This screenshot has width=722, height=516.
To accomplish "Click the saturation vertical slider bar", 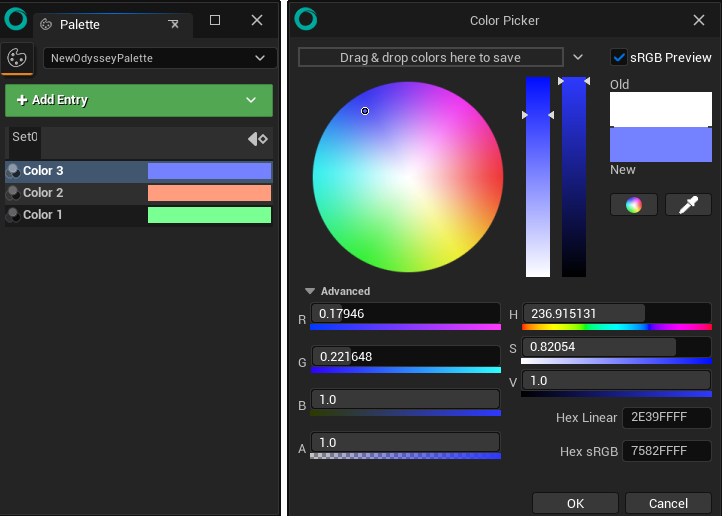I will pyautogui.click(x=538, y=177).
